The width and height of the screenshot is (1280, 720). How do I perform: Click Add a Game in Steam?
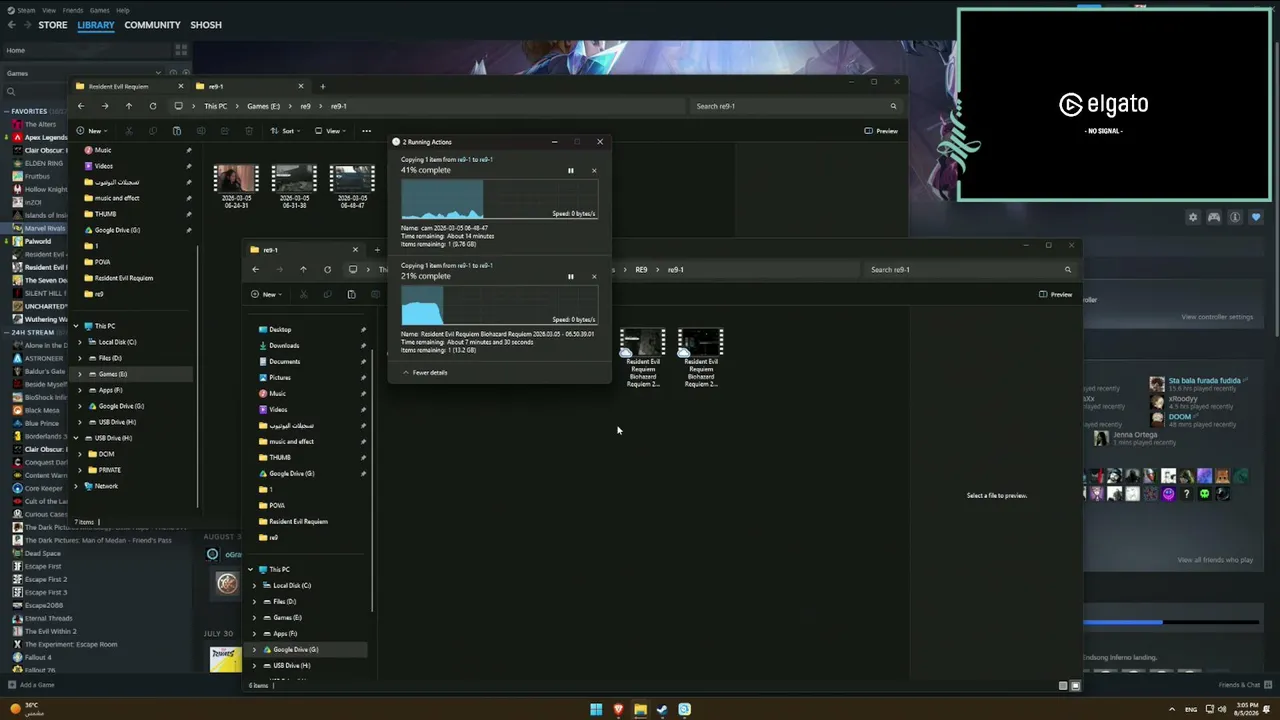tap(31, 685)
